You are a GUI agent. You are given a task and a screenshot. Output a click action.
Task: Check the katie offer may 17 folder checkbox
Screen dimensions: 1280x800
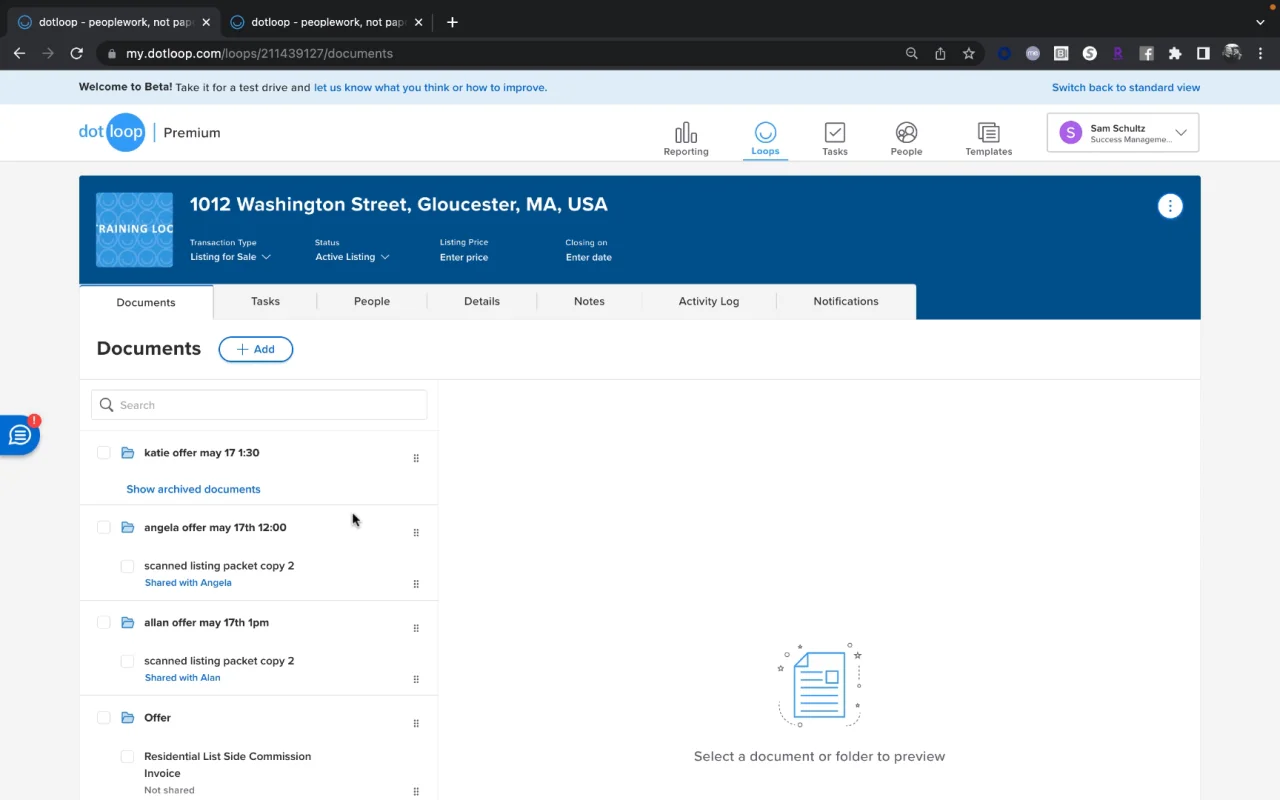(104, 453)
